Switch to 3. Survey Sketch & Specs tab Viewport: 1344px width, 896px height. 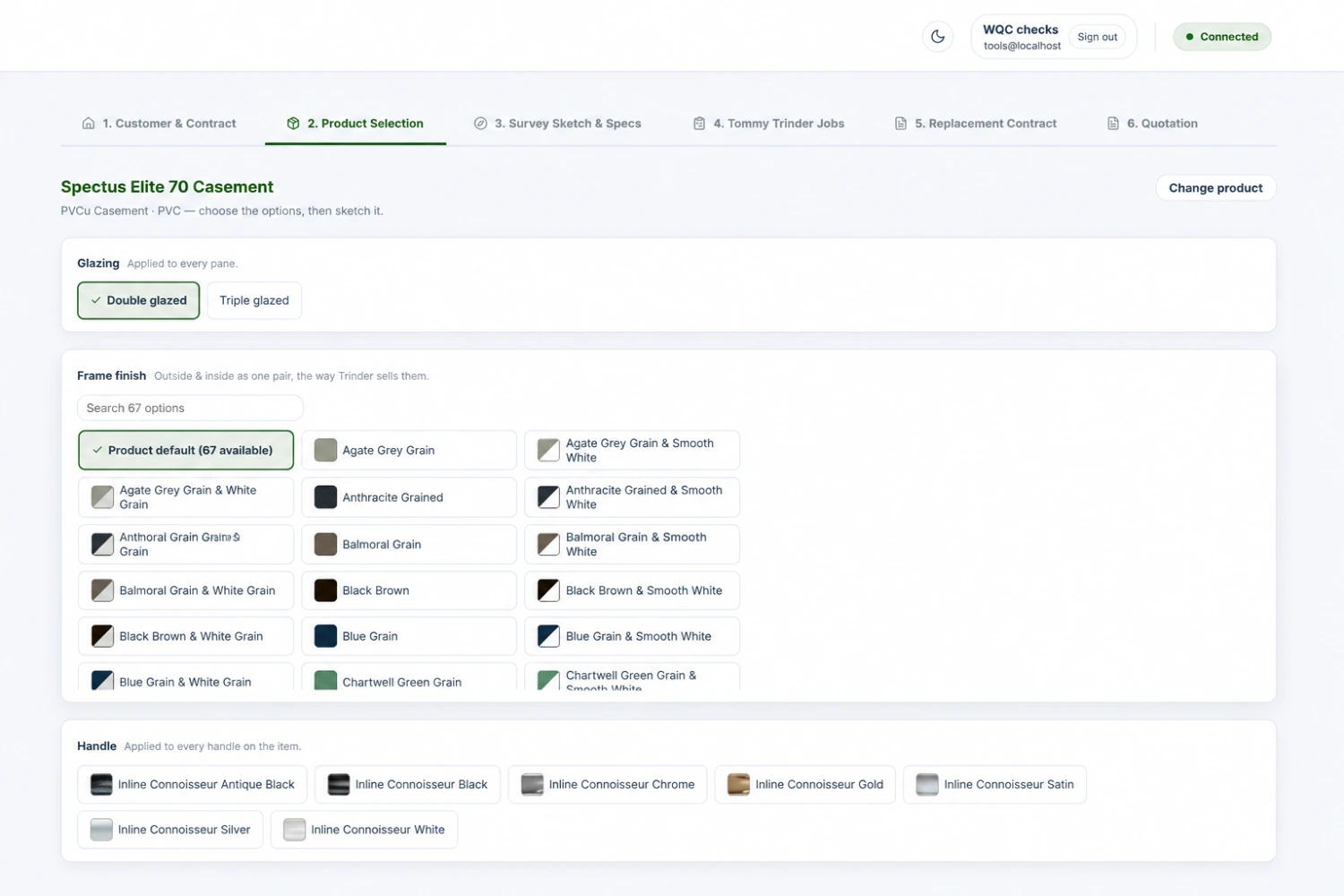(x=557, y=124)
